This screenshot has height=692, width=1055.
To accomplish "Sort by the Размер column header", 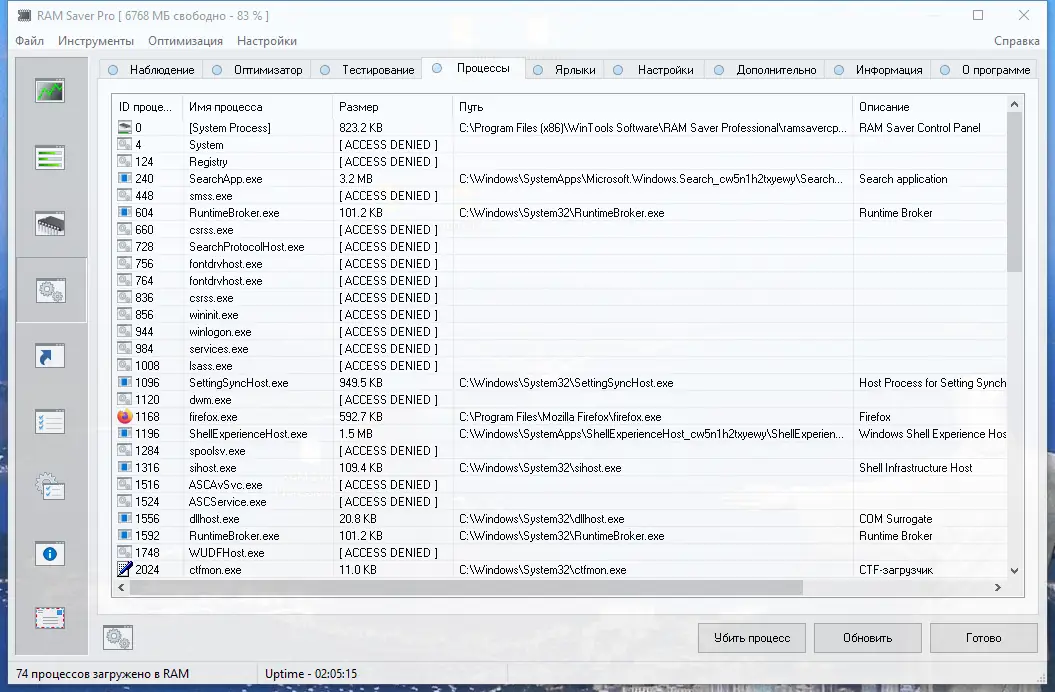I will [392, 107].
